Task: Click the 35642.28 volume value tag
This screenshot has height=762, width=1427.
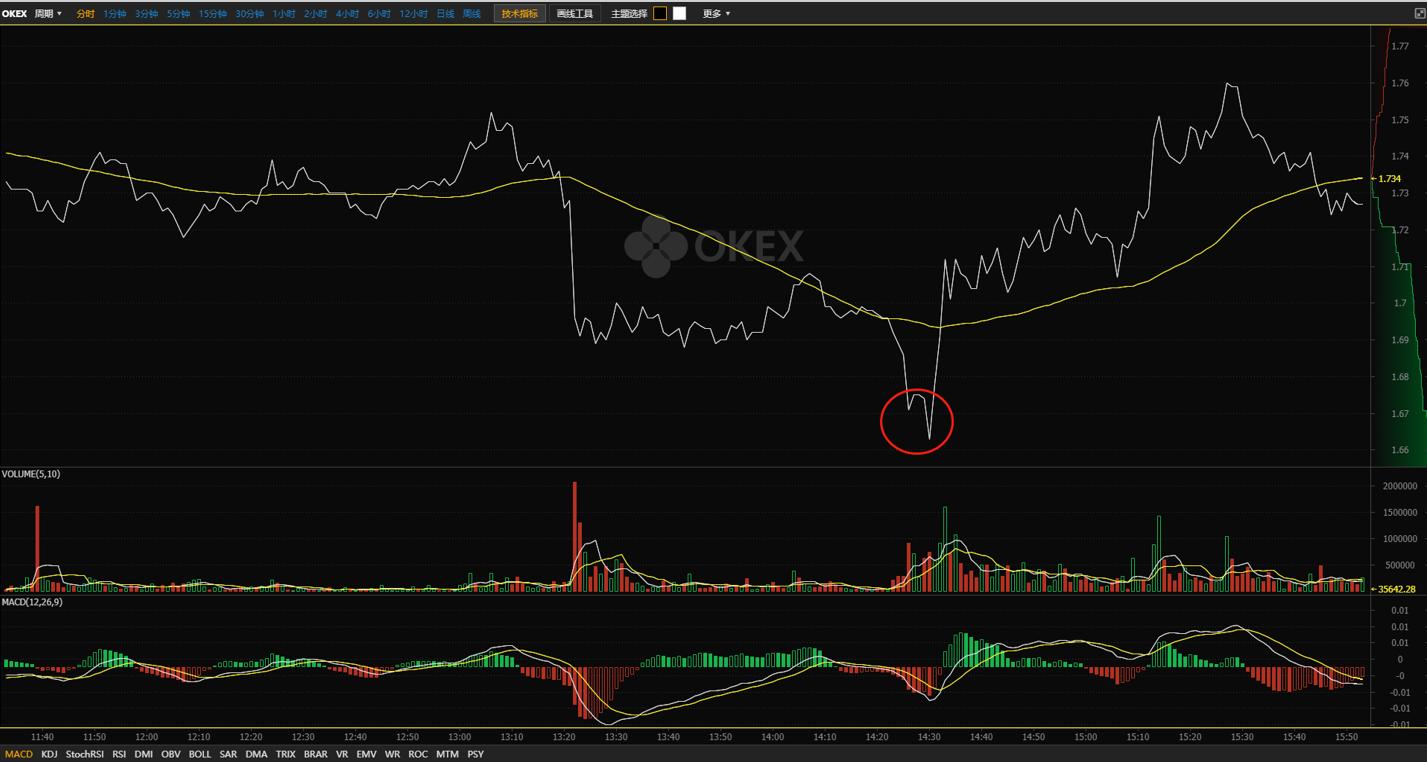Action: tap(1392, 590)
